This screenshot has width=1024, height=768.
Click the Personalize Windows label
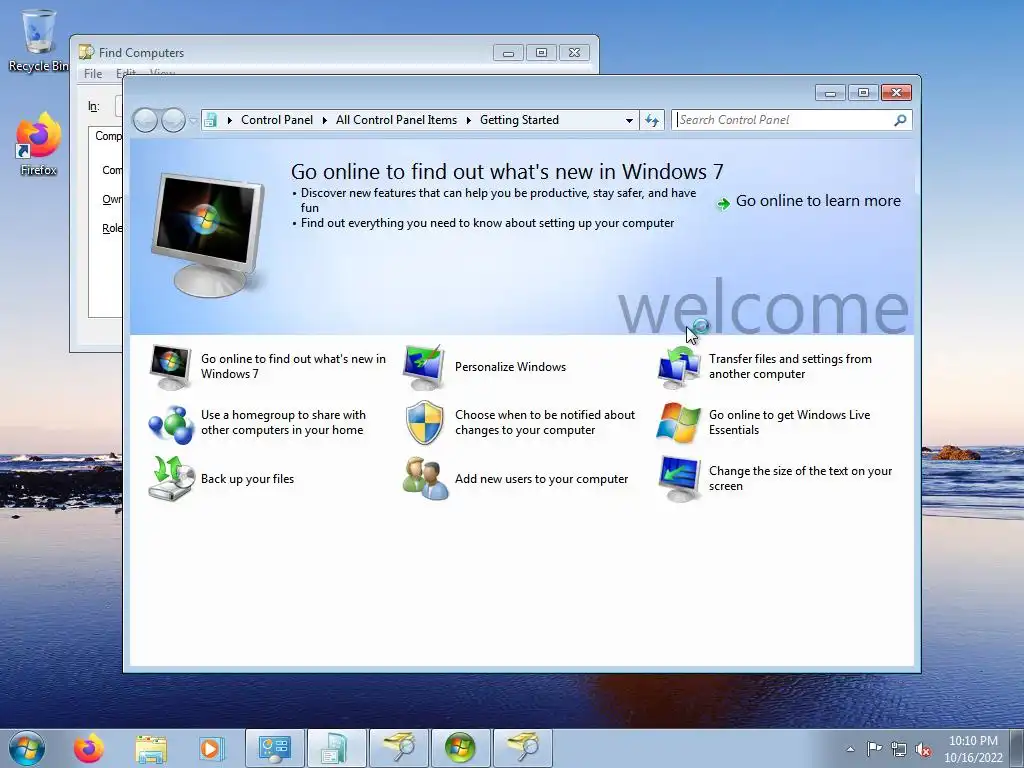coord(510,367)
